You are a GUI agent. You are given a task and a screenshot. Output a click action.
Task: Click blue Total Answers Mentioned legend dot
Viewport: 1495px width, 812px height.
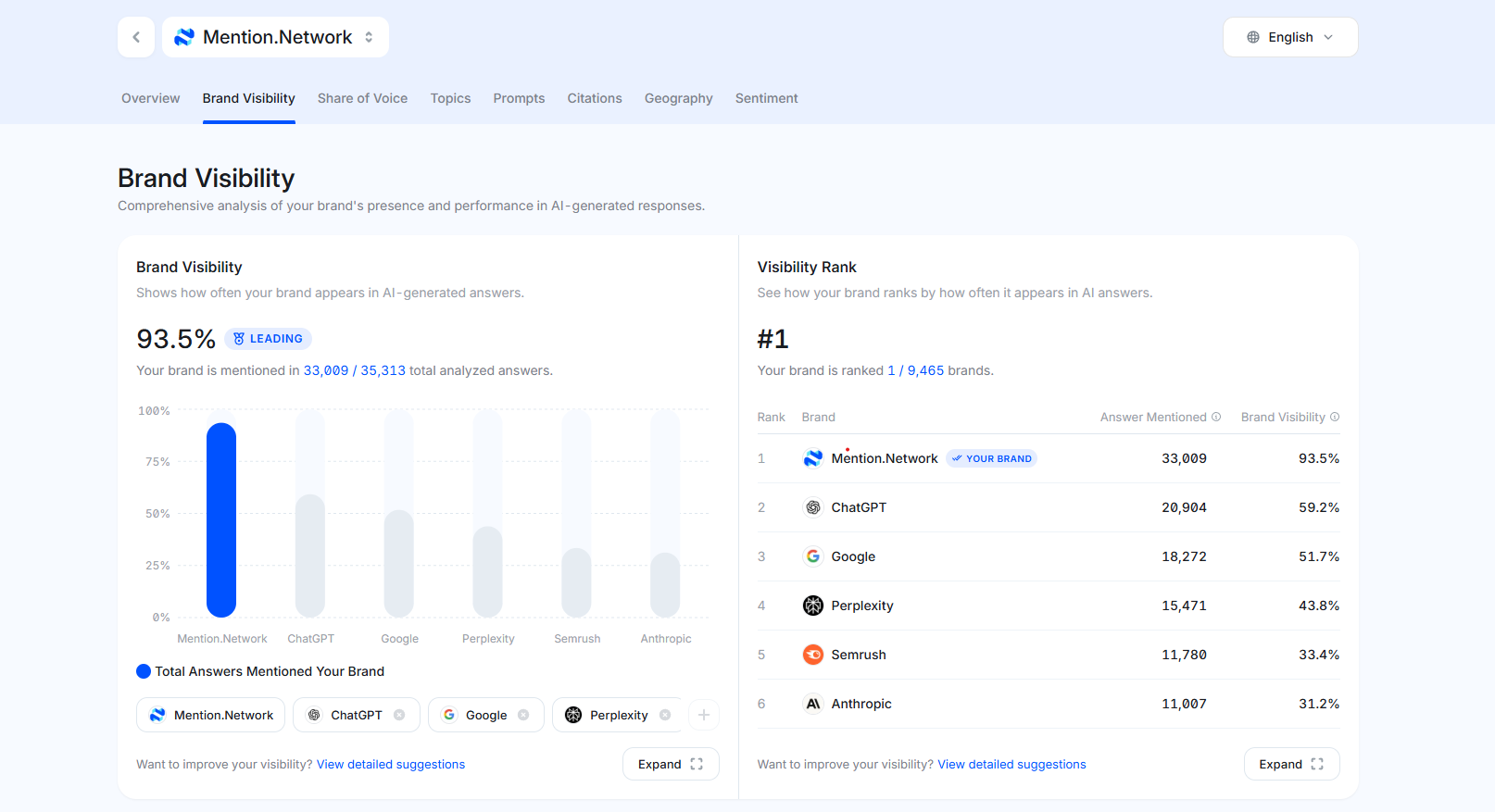click(x=144, y=671)
